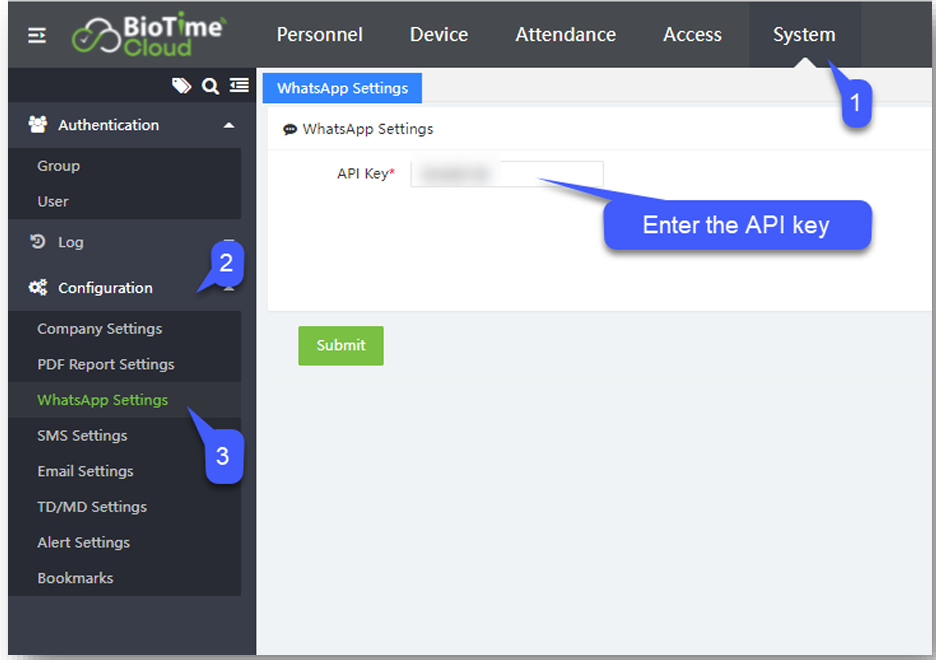Switch to the Access menu
The image size is (936, 660).
point(692,35)
